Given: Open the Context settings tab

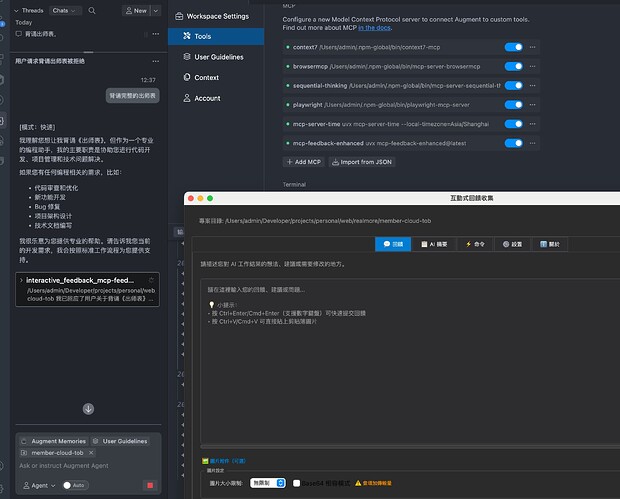Looking at the screenshot, I should point(216,77).
